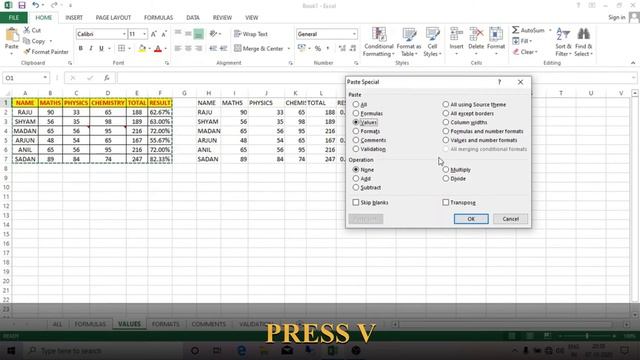The width and height of the screenshot is (640, 360).
Task: Click Sign in link
Action: (616, 18)
